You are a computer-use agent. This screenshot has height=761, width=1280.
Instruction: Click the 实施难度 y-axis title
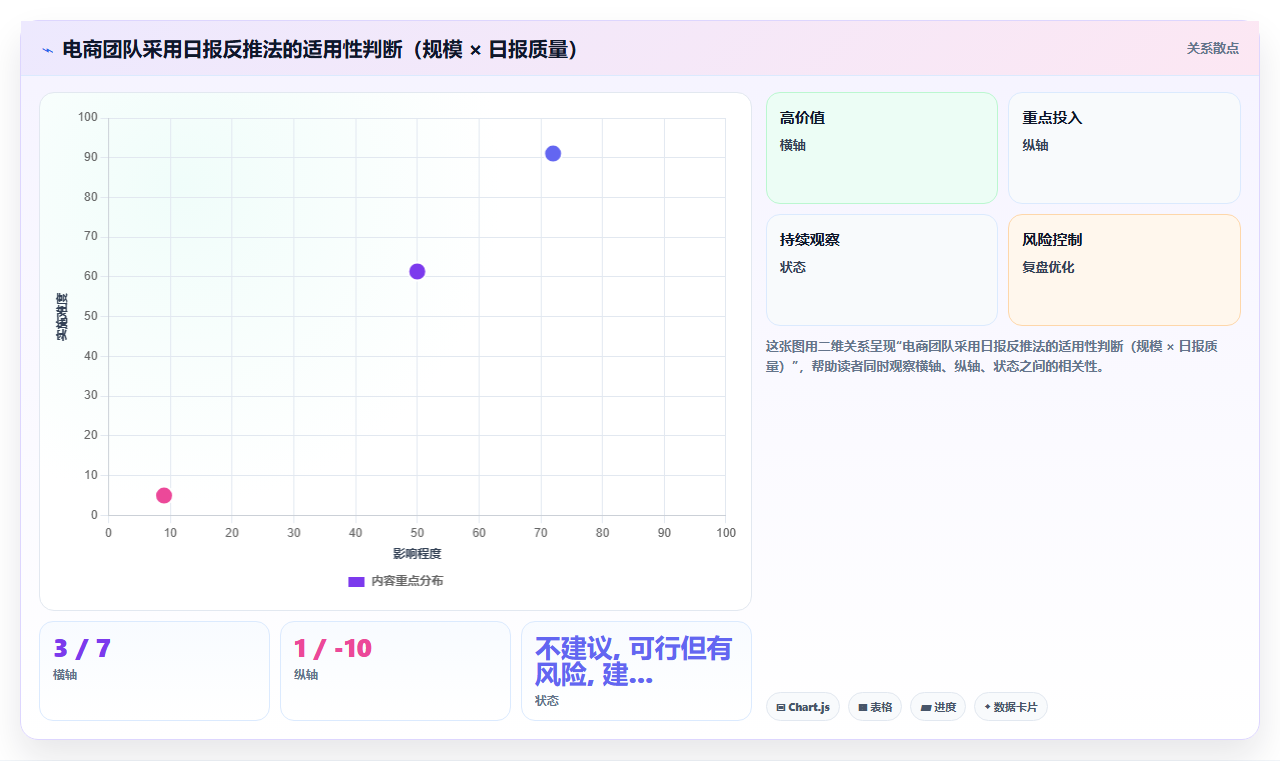[62, 316]
